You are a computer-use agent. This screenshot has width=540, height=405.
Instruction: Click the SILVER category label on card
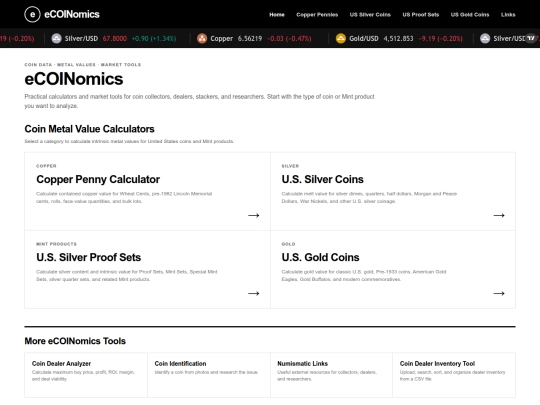coord(290,166)
